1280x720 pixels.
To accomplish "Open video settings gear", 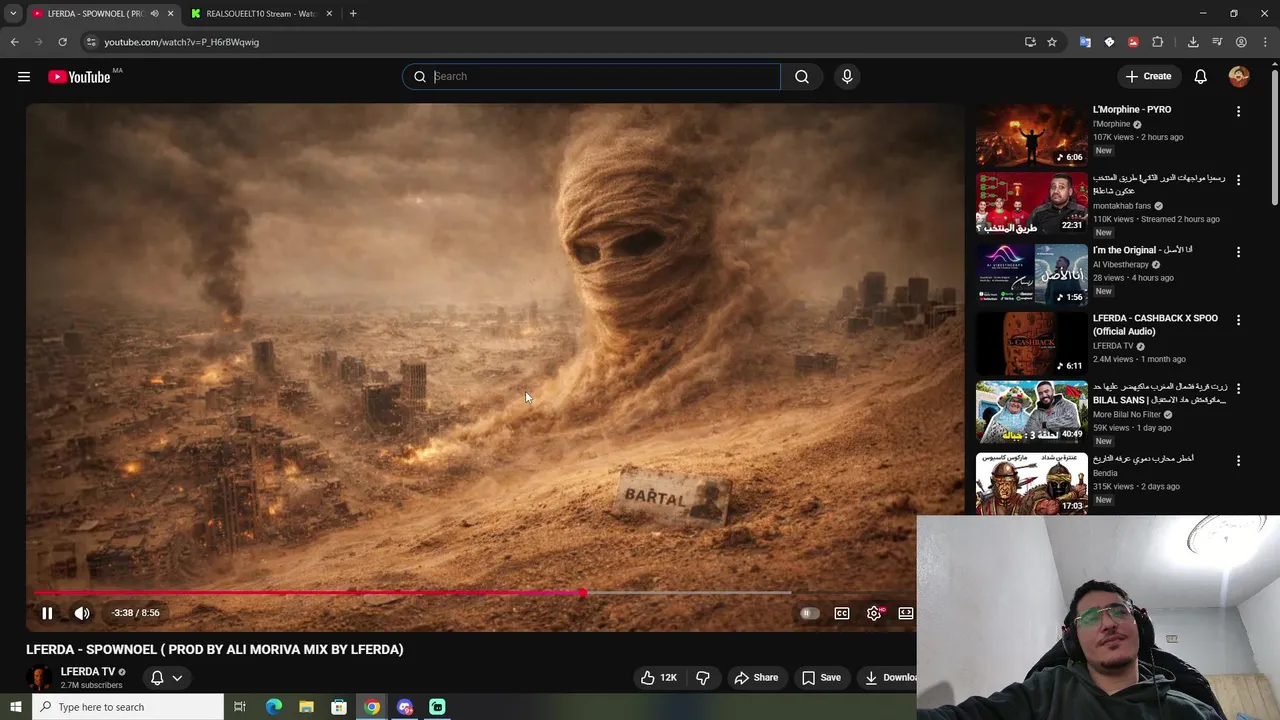I will (874, 613).
